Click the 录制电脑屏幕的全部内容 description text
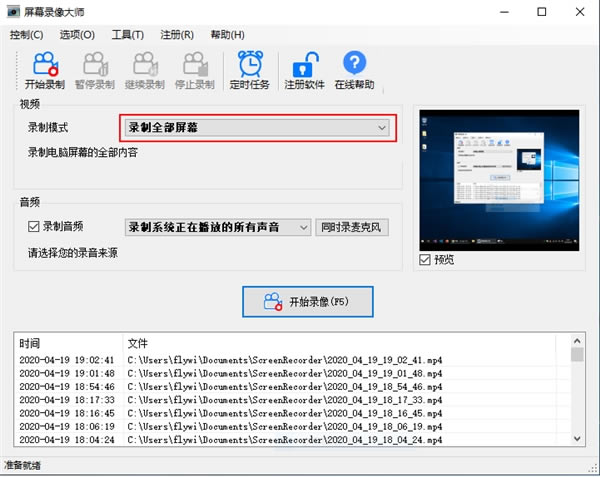The image size is (600, 477). coord(83,153)
